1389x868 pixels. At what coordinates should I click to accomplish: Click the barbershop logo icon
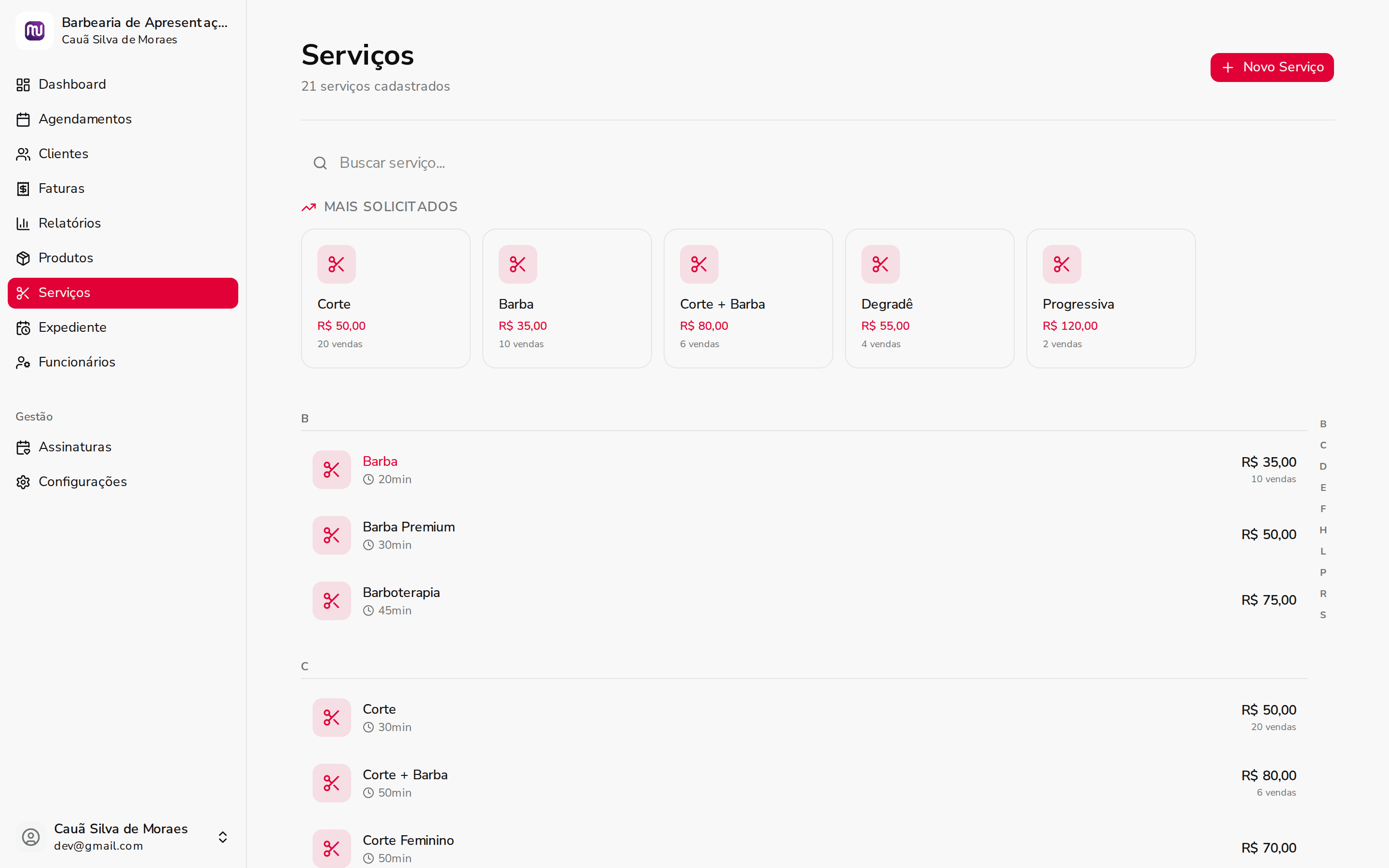coord(34,31)
